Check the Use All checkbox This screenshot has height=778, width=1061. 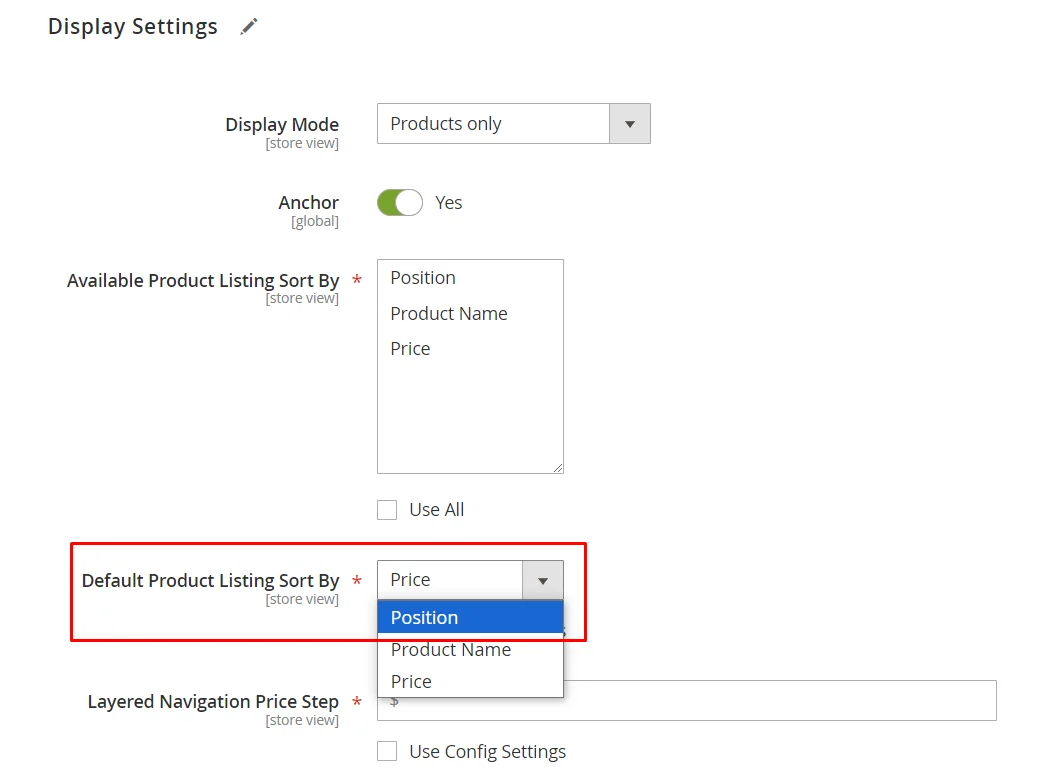[387, 510]
